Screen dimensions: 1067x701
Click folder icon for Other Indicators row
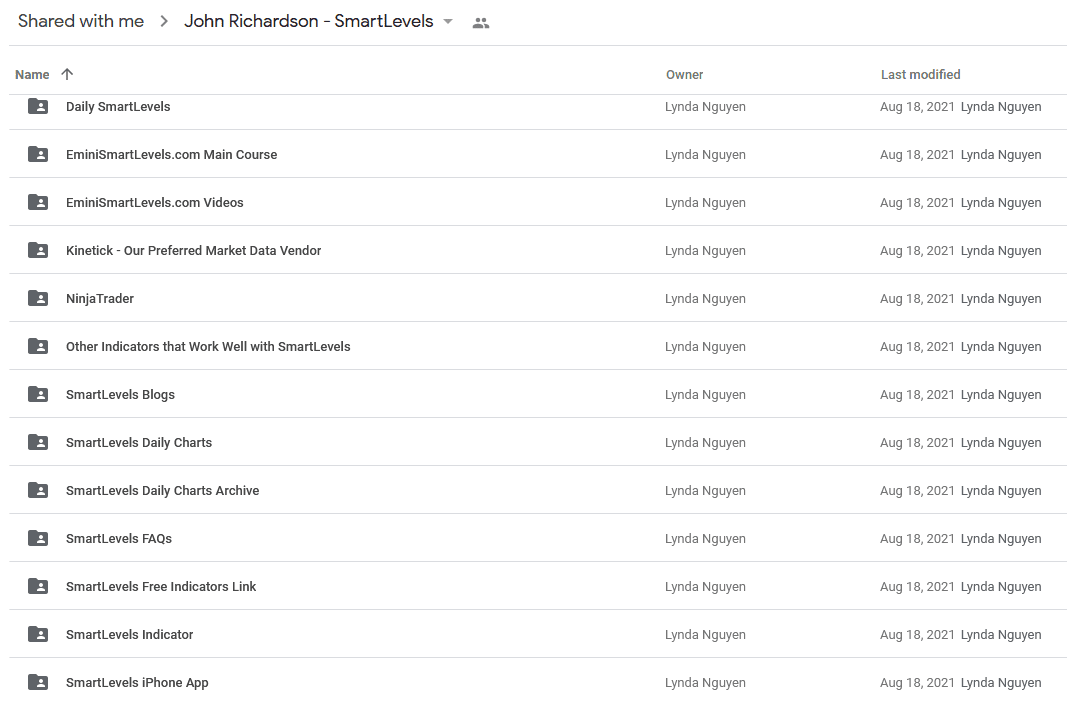point(37,346)
